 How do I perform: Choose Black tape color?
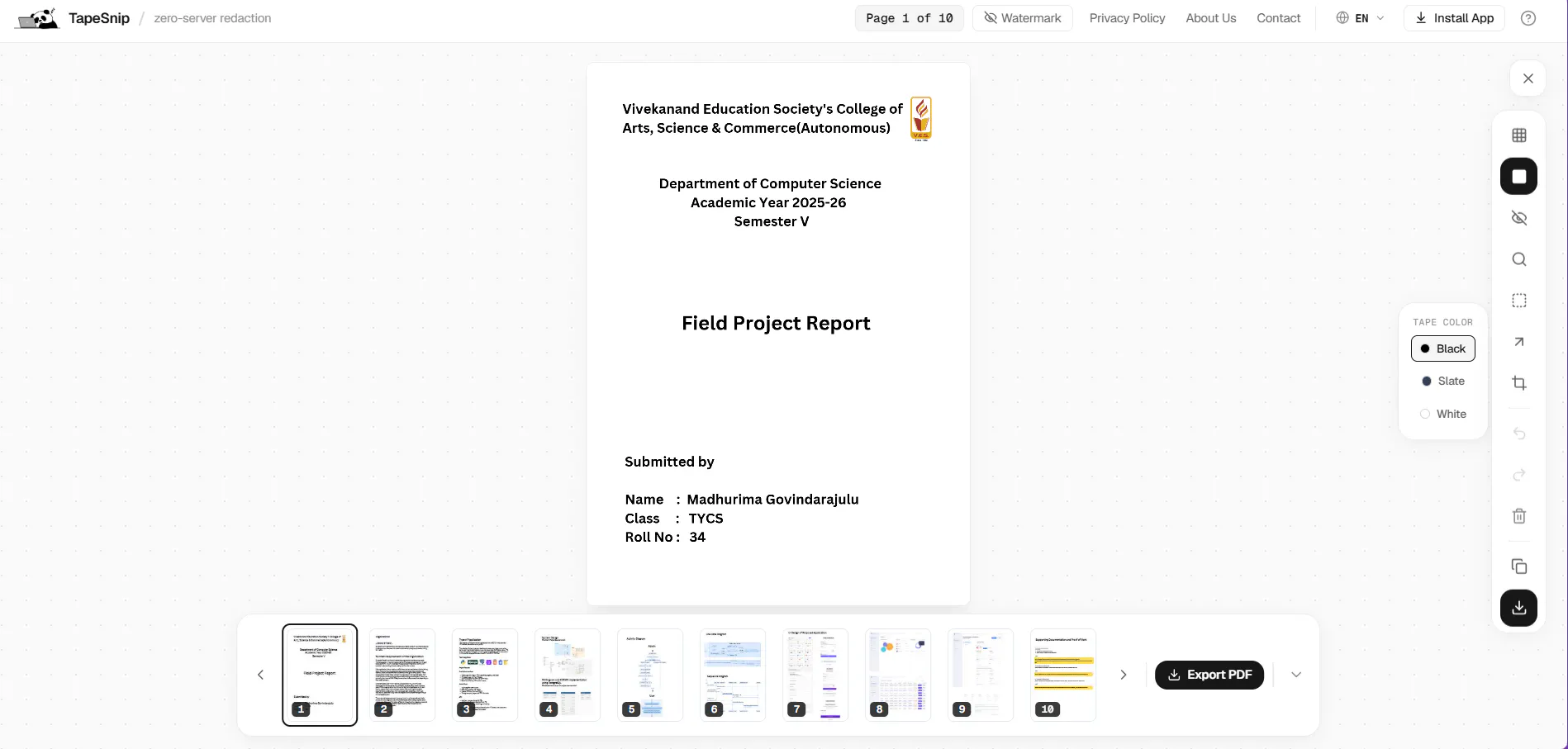(x=1443, y=348)
